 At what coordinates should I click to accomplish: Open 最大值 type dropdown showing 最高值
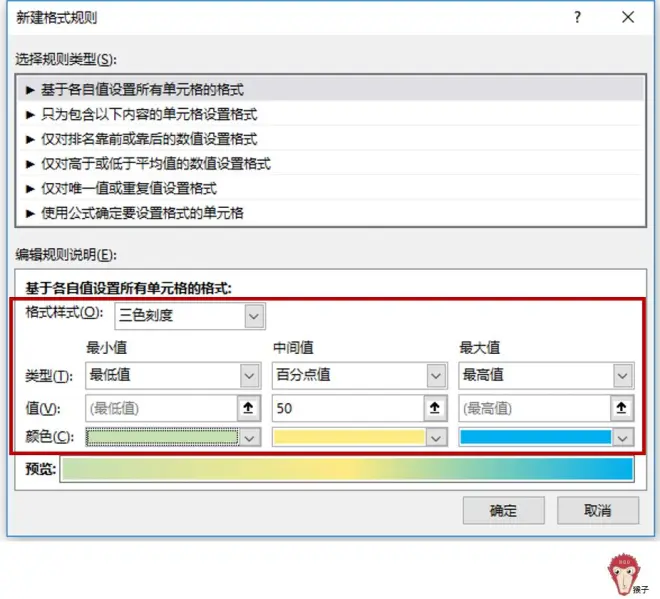point(546,375)
